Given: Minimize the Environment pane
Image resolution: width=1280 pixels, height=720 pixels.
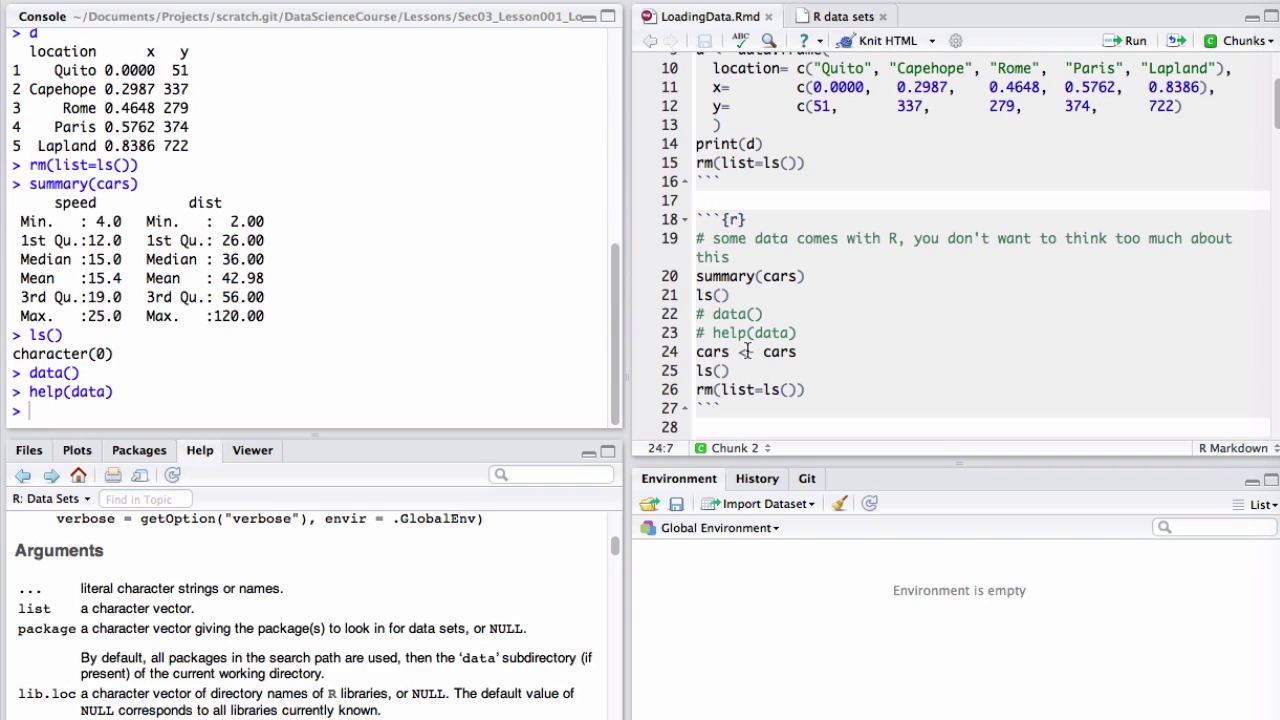Looking at the screenshot, I should coord(1252,480).
